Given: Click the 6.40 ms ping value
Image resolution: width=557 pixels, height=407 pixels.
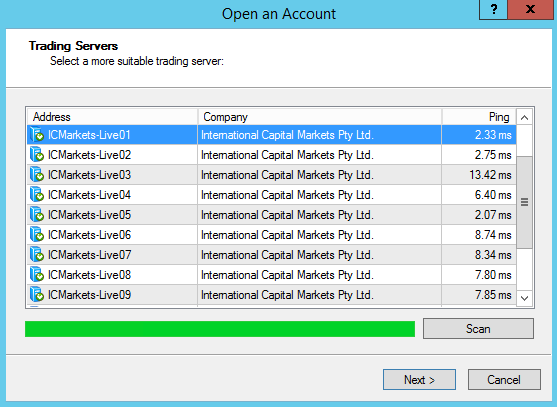Looking at the screenshot, I should click(493, 195).
